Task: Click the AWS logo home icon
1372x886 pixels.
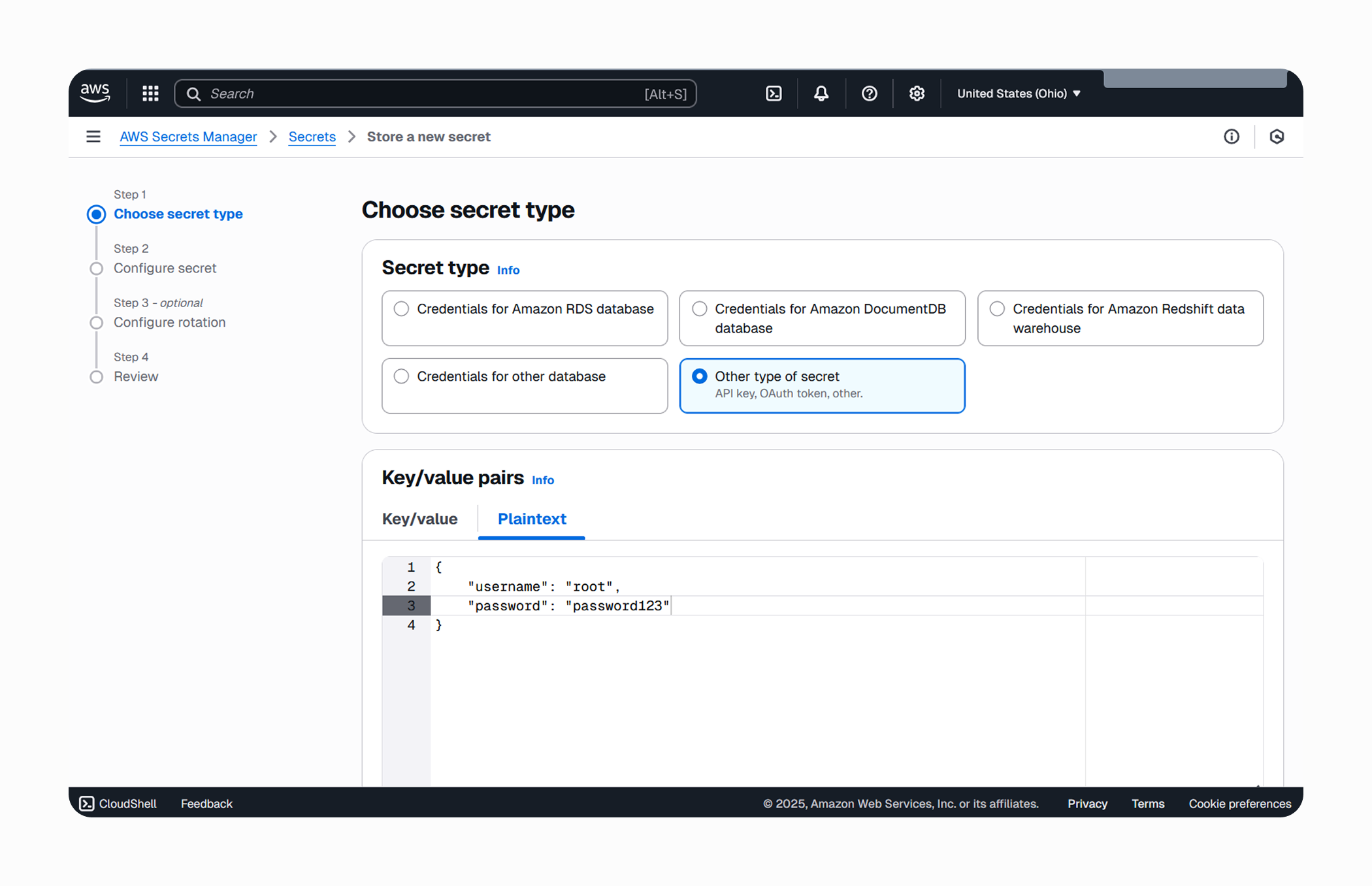Action: pyautogui.click(x=95, y=93)
